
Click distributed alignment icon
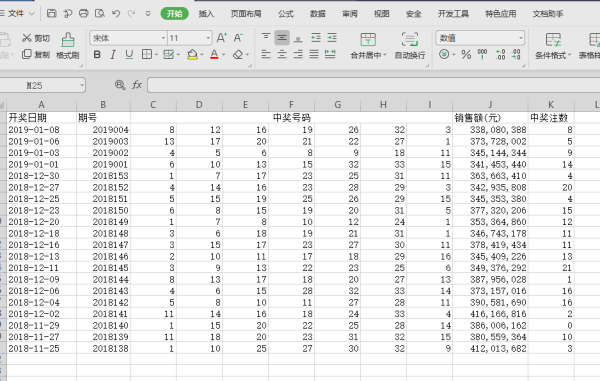[x=330, y=54]
